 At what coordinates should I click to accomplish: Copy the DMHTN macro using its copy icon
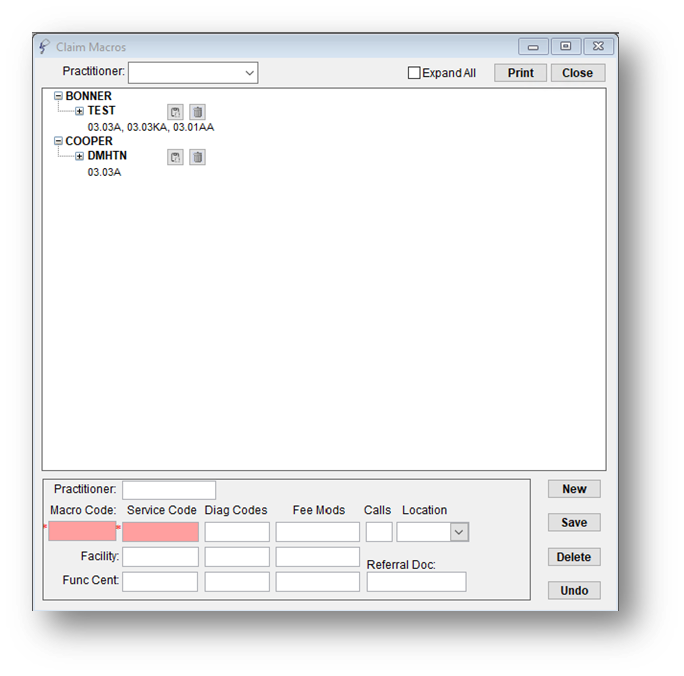coord(175,157)
